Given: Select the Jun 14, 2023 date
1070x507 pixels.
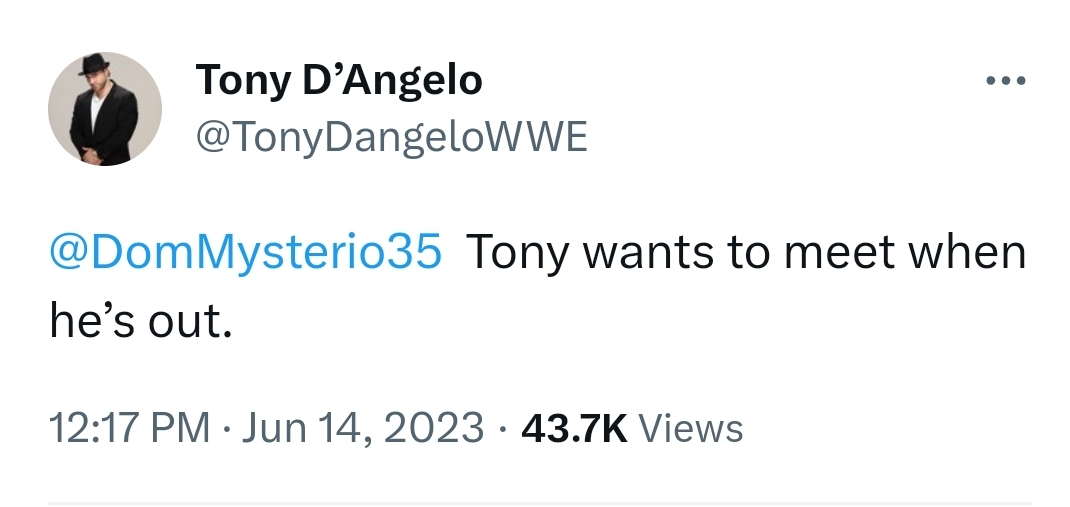Looking at the screenshot, I should (x=362, y=428).
